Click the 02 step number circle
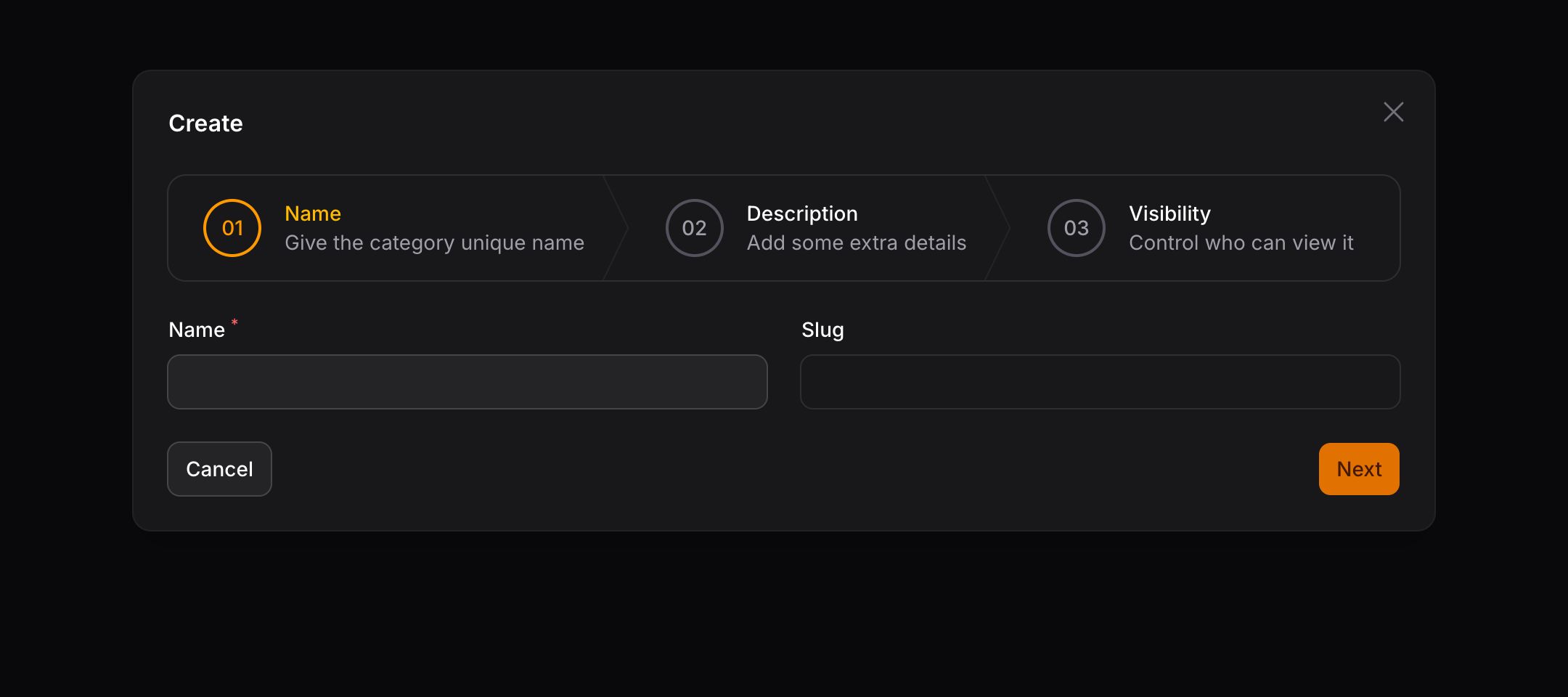Screen dimensions: 1568x697 coord(694,228)
